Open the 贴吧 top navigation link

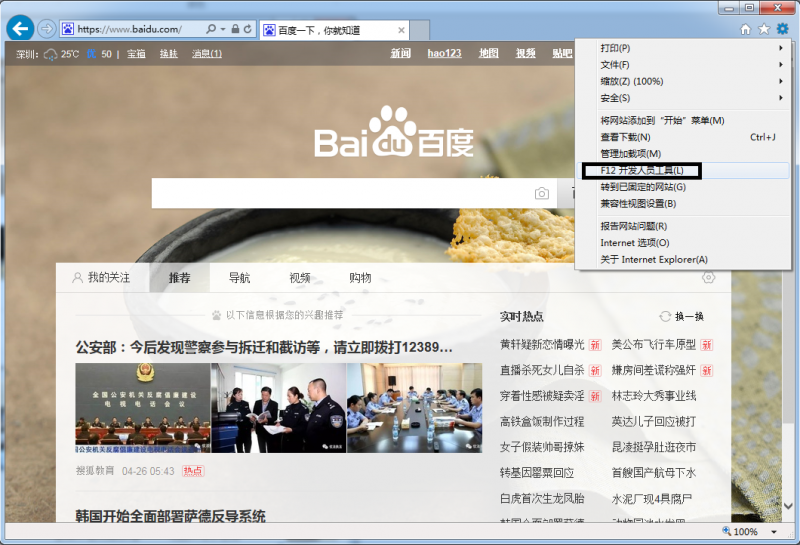[562, 53]
